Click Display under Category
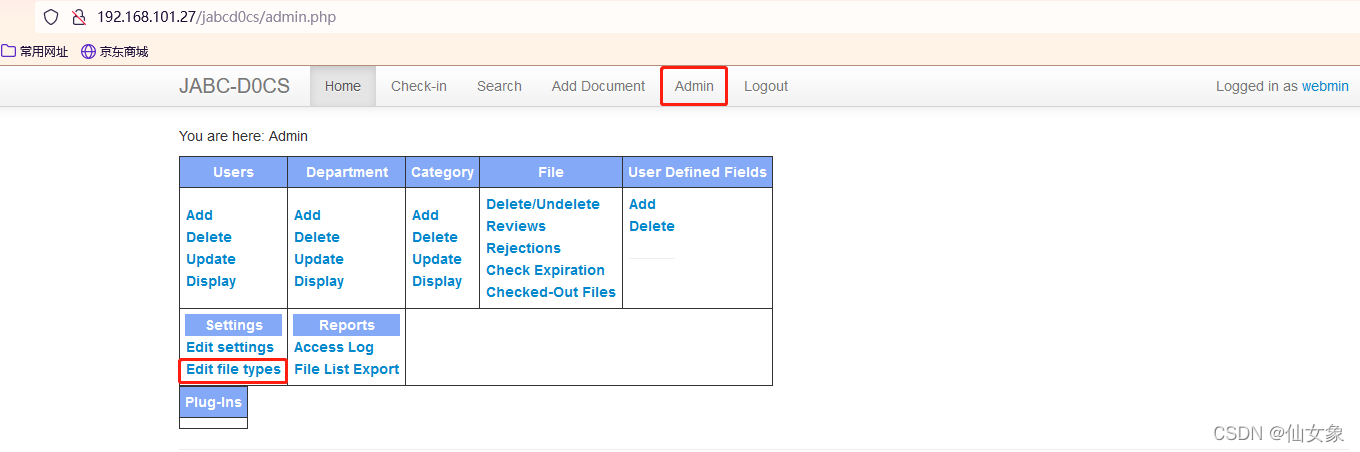 pos(437,281)
